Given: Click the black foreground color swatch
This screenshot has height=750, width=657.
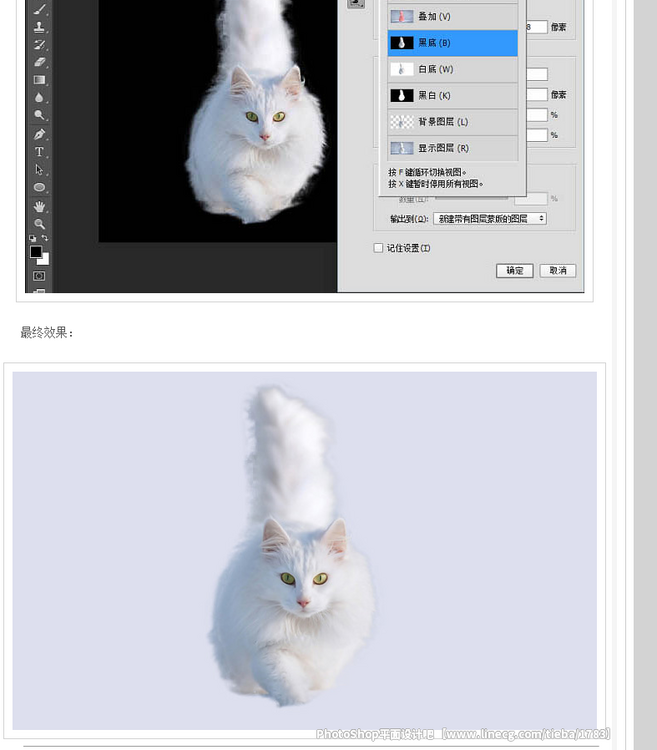Looking at the screenshot, I should click(36, 252).
